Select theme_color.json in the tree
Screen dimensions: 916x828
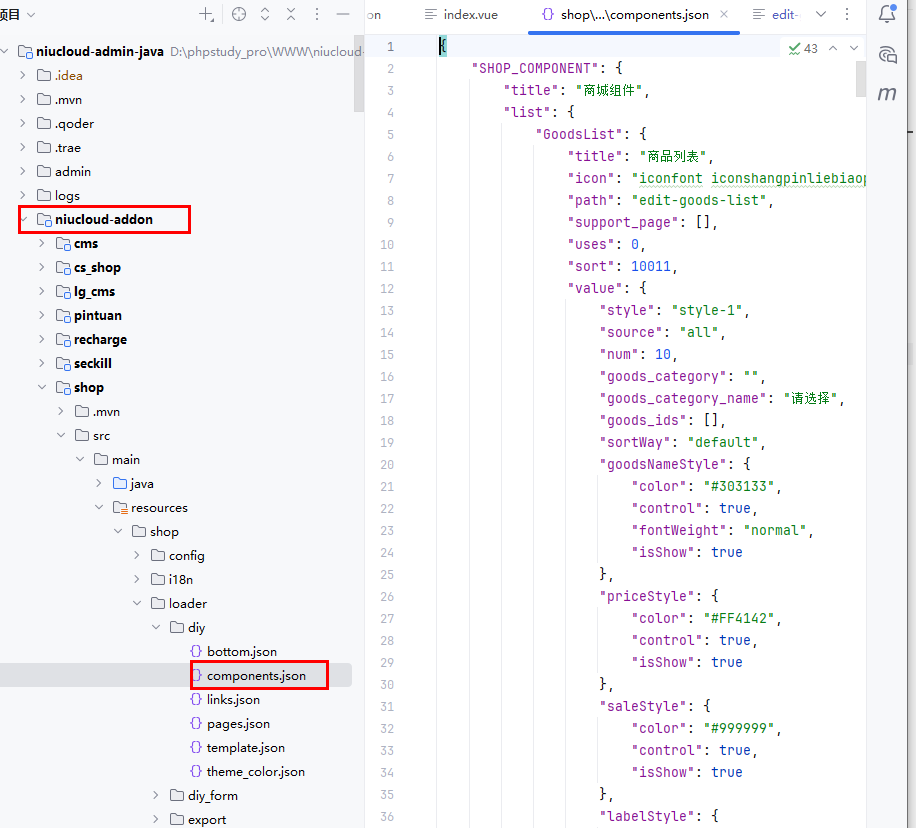(255, 772)
